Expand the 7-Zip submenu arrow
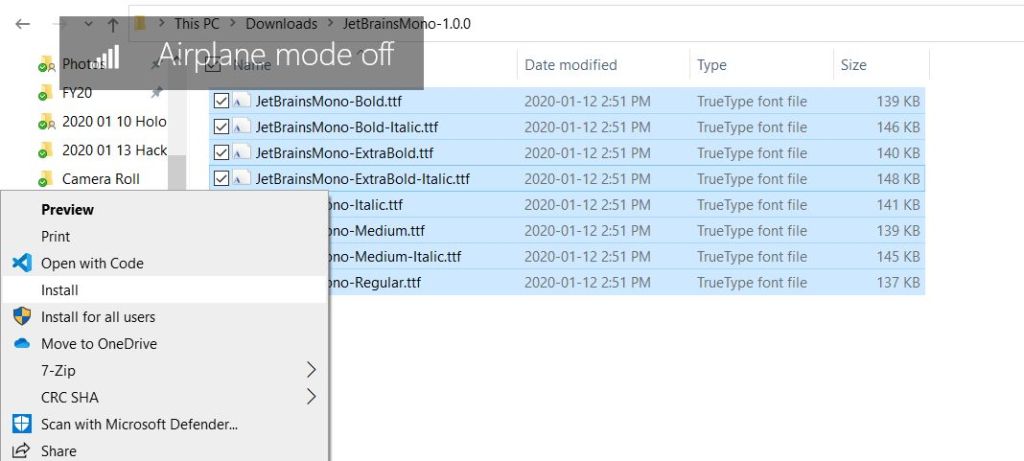1024x461 pixels. [x=310, y=370]
